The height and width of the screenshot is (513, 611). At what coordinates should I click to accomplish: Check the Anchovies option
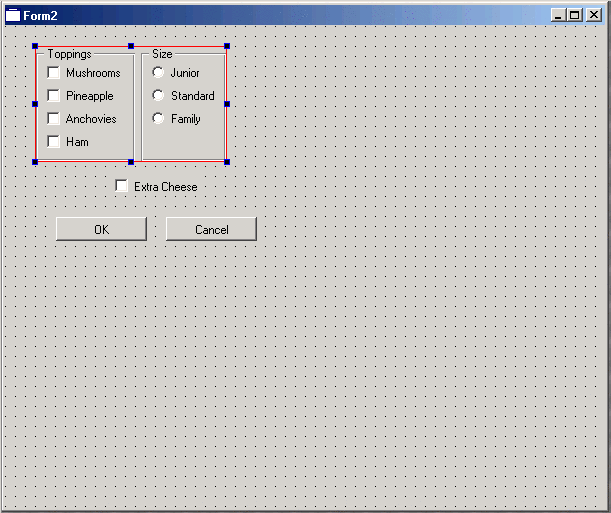click(54, 119)
